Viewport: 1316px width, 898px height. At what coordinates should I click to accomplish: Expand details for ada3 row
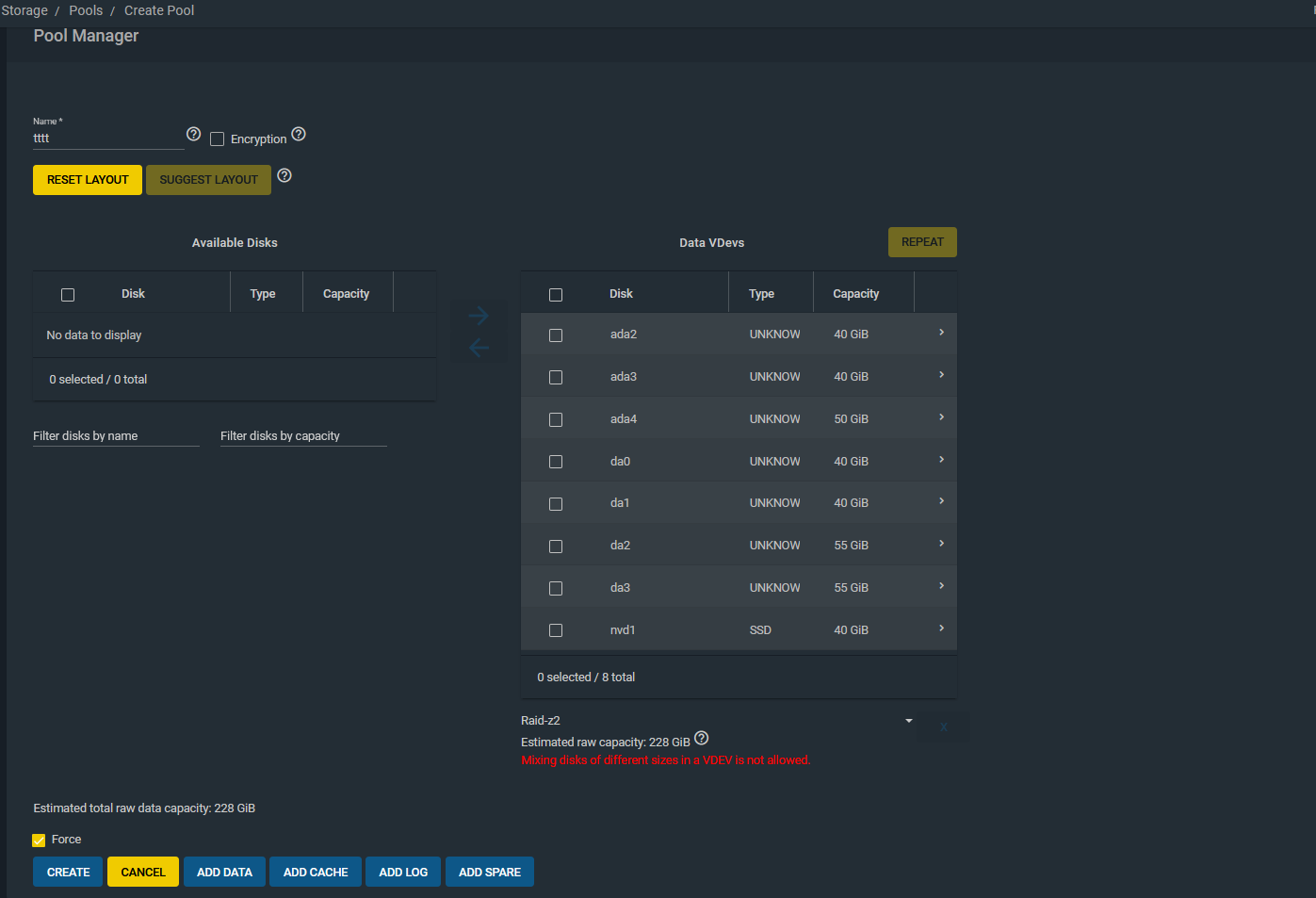[941, 375]
